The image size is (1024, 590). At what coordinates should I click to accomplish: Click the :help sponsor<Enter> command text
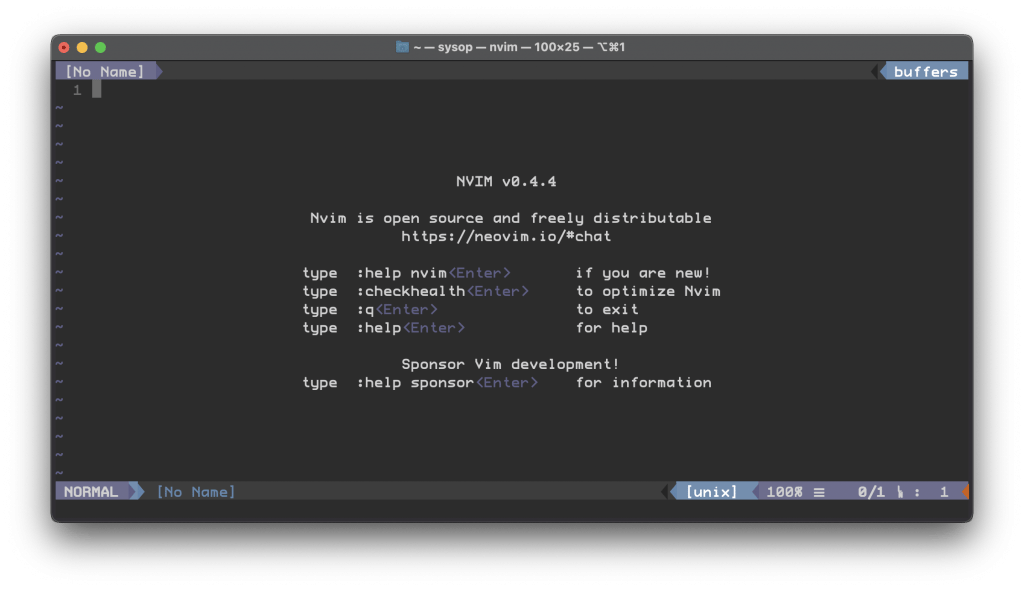447,383
